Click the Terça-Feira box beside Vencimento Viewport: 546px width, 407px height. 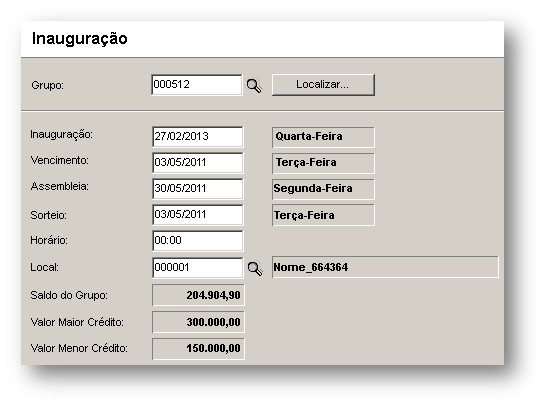pyautogui.click(x=323, y=163)
